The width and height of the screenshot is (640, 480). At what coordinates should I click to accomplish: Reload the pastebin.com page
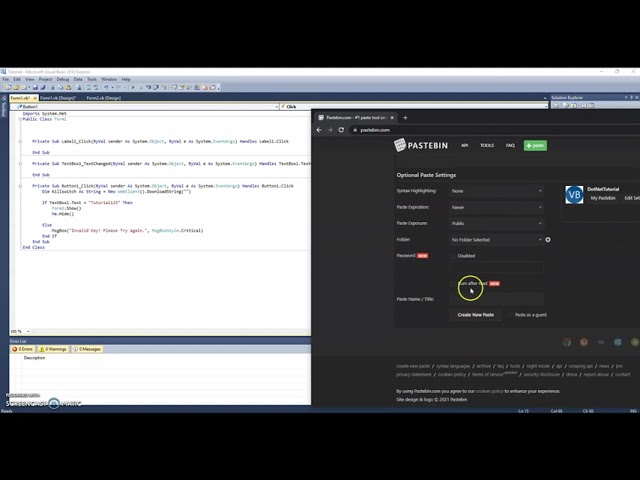pos(341,130)
